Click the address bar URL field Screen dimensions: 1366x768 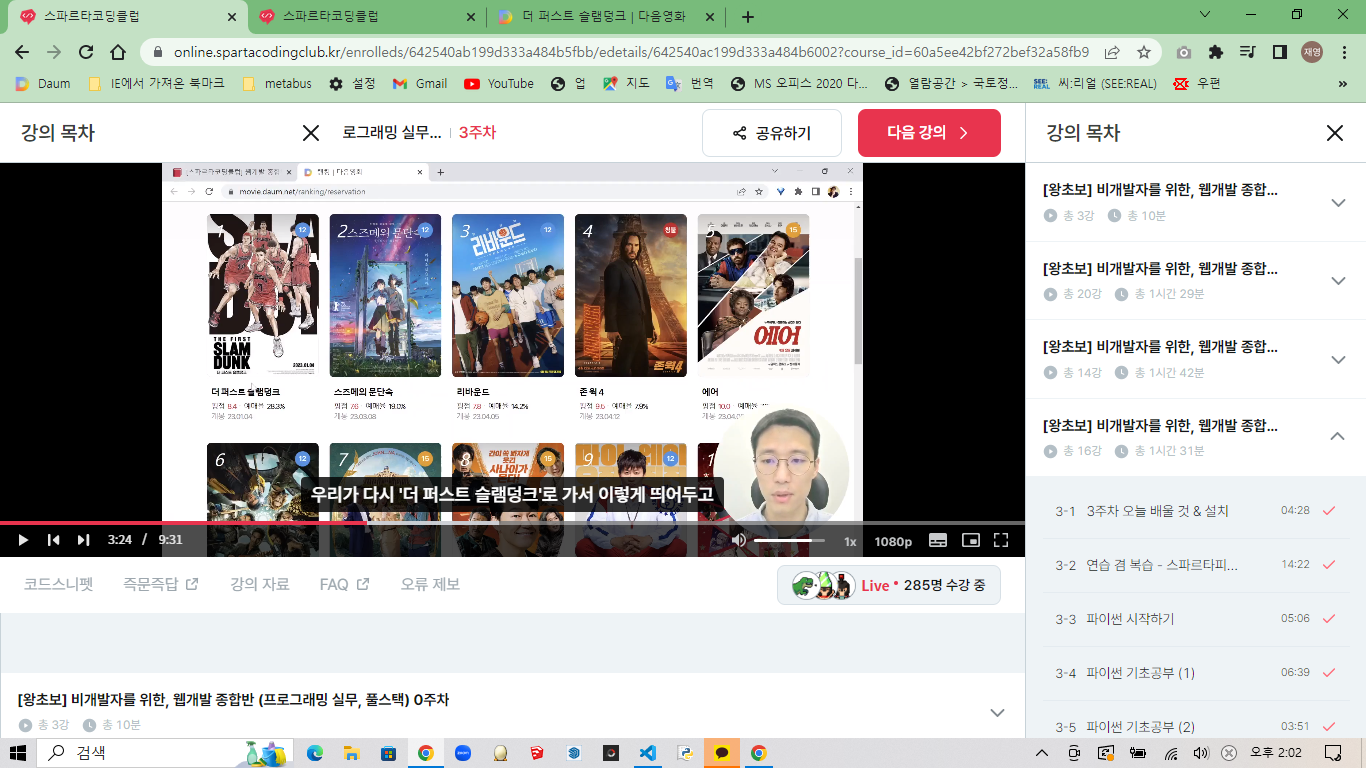pos(630,52)
